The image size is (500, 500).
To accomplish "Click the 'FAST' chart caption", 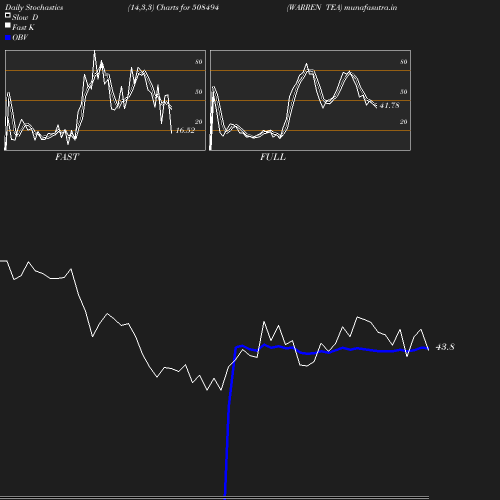I will [67, 157].
